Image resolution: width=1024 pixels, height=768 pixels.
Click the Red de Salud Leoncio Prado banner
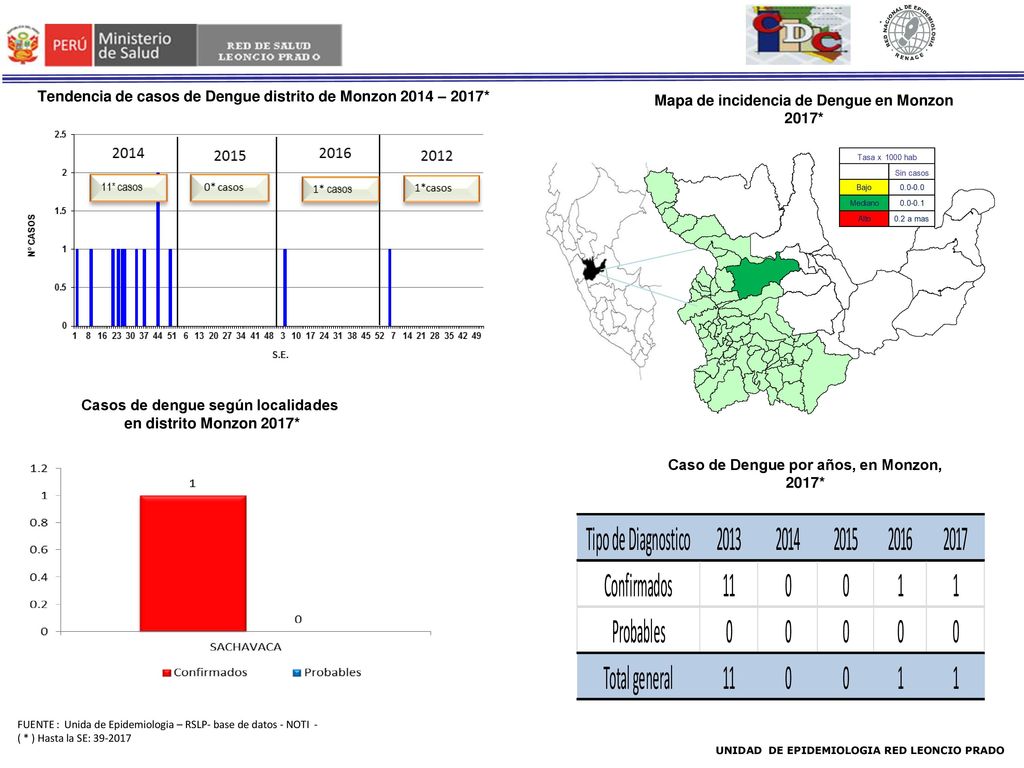[269, 45]
